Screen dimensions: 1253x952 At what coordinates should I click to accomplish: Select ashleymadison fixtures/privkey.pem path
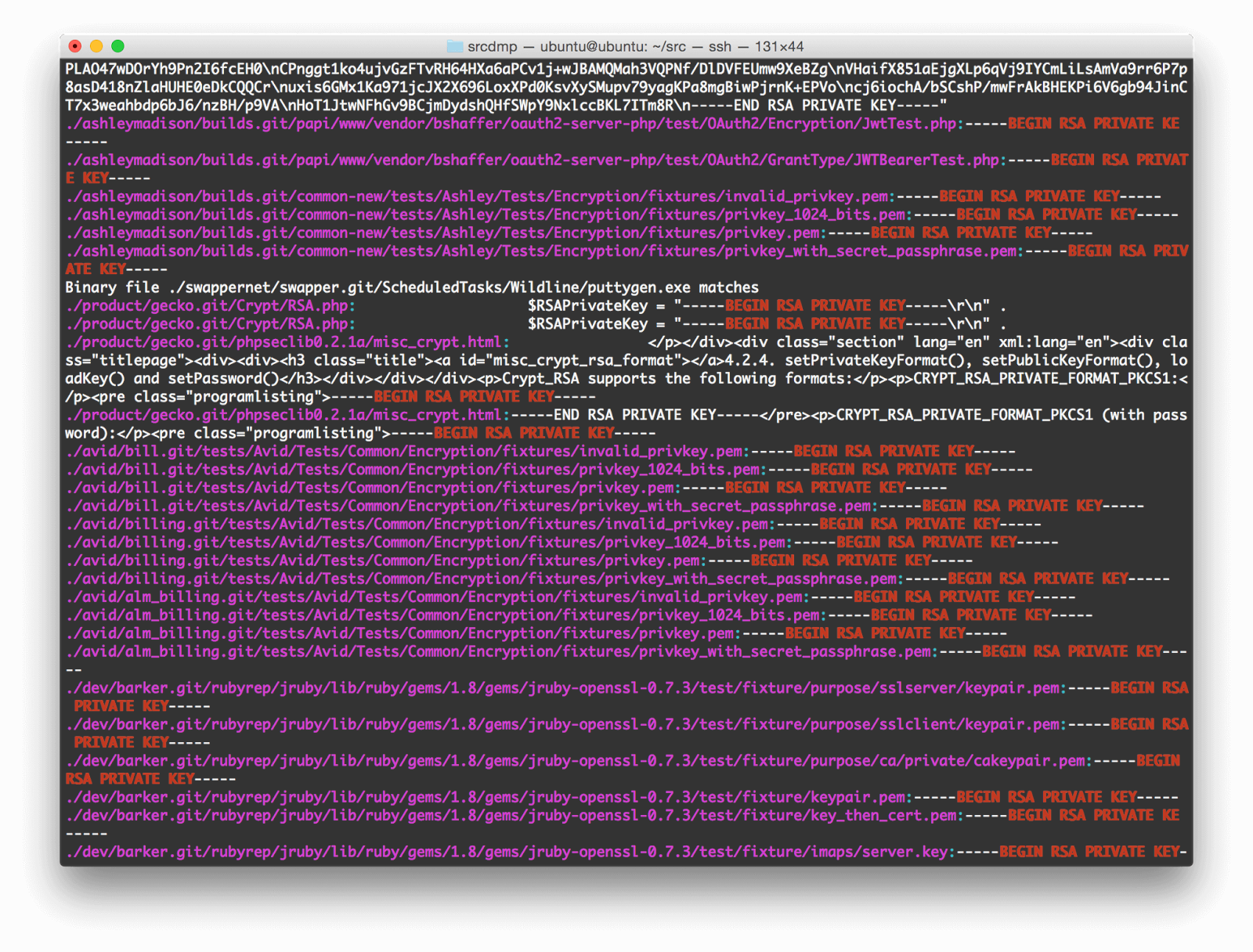click(x=442, y=233)
